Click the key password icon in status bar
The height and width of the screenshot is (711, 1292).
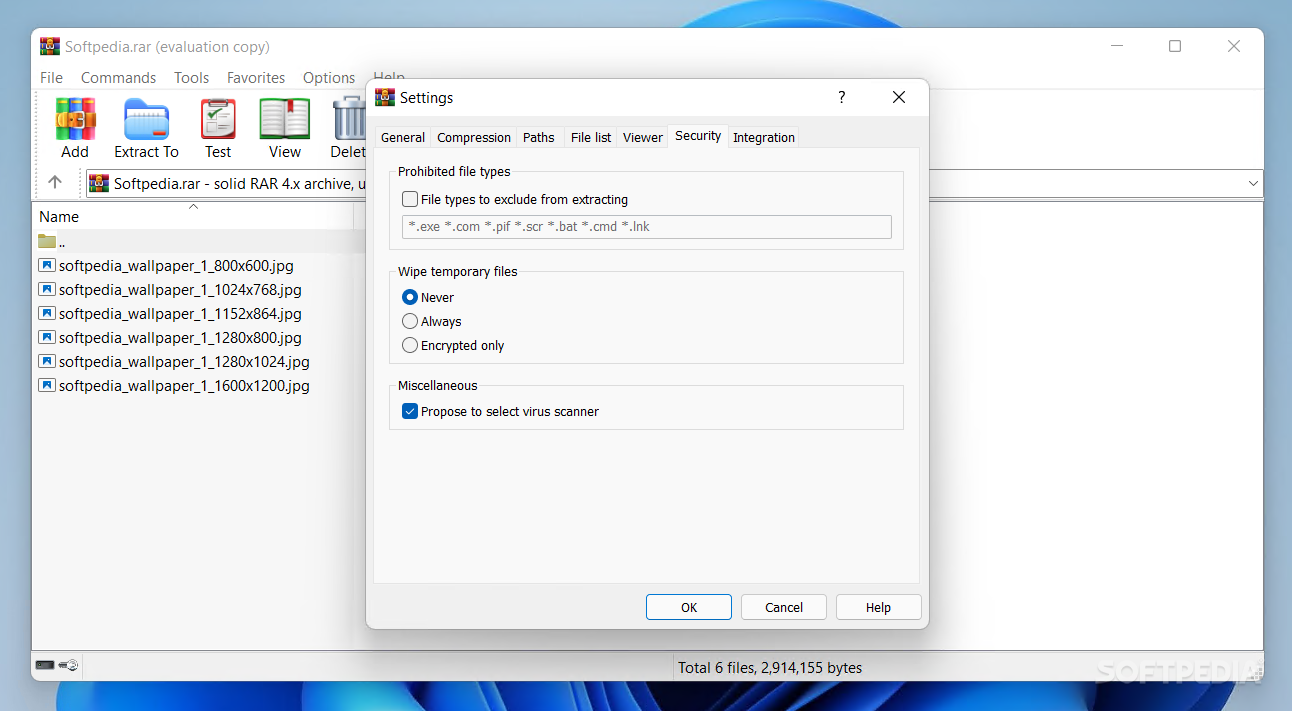click(x=69, y=665)
